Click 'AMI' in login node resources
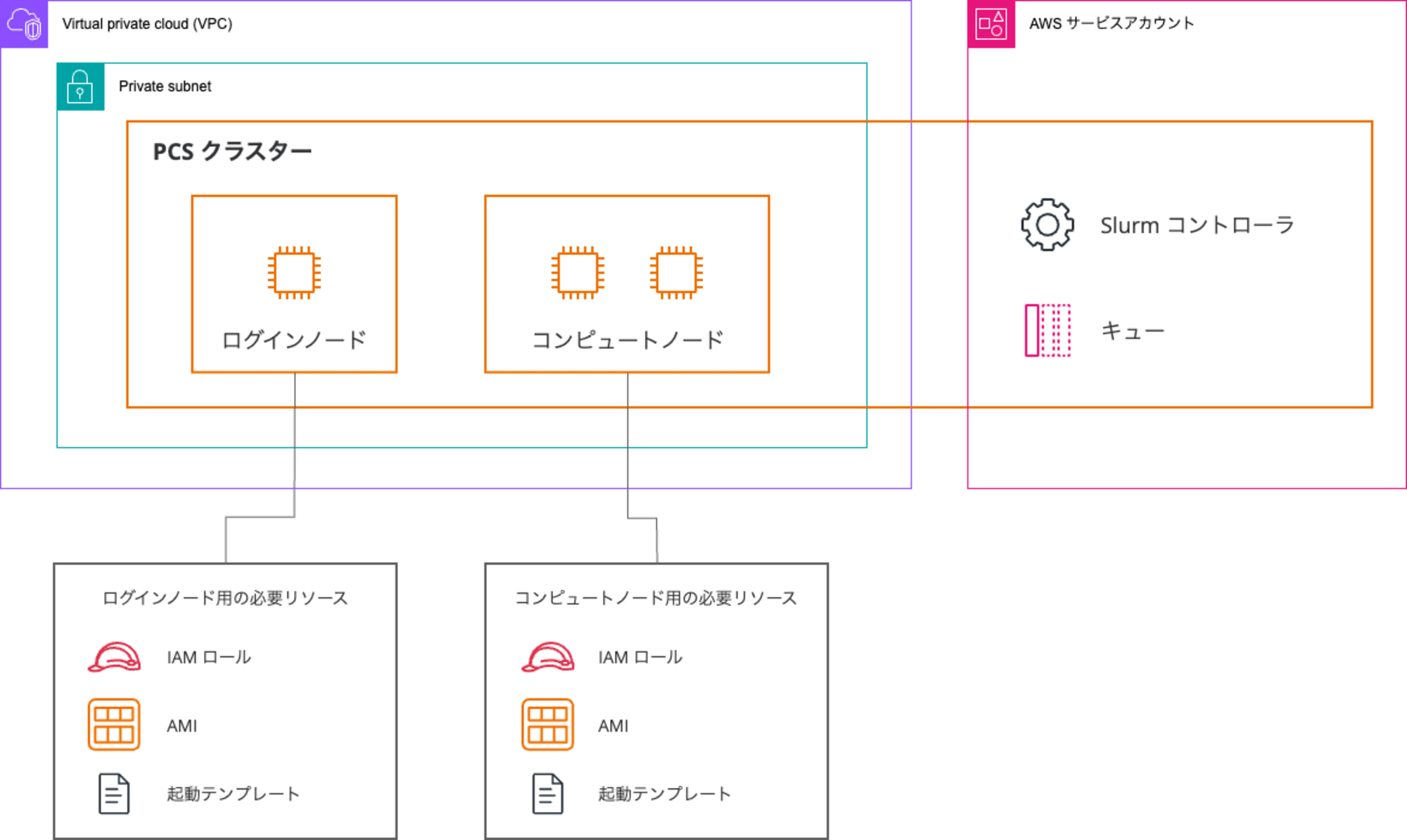The width and height of the screenshot is (1407, 840). (x=182, y=726)
